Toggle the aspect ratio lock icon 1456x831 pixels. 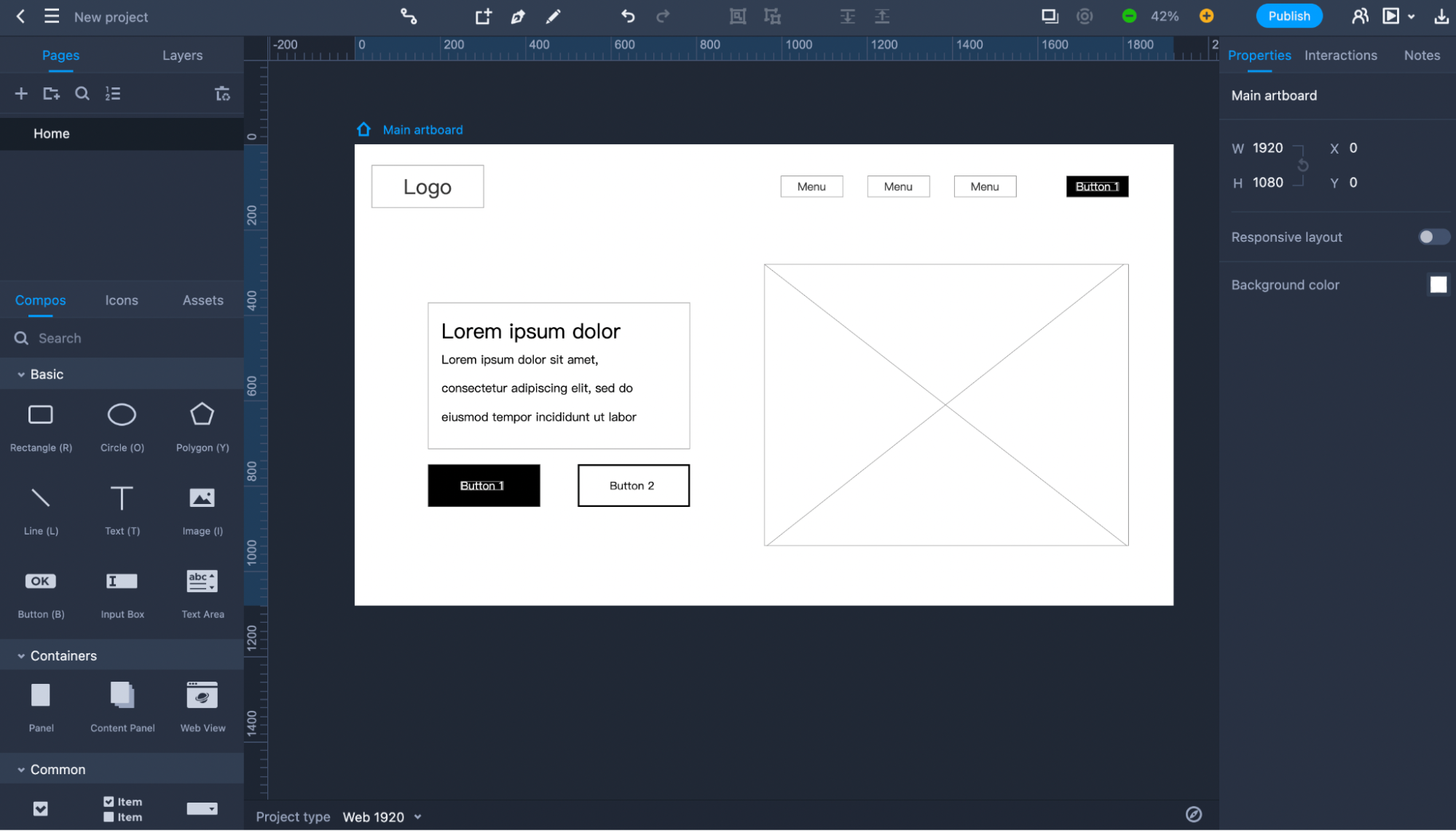(1303, 165)
